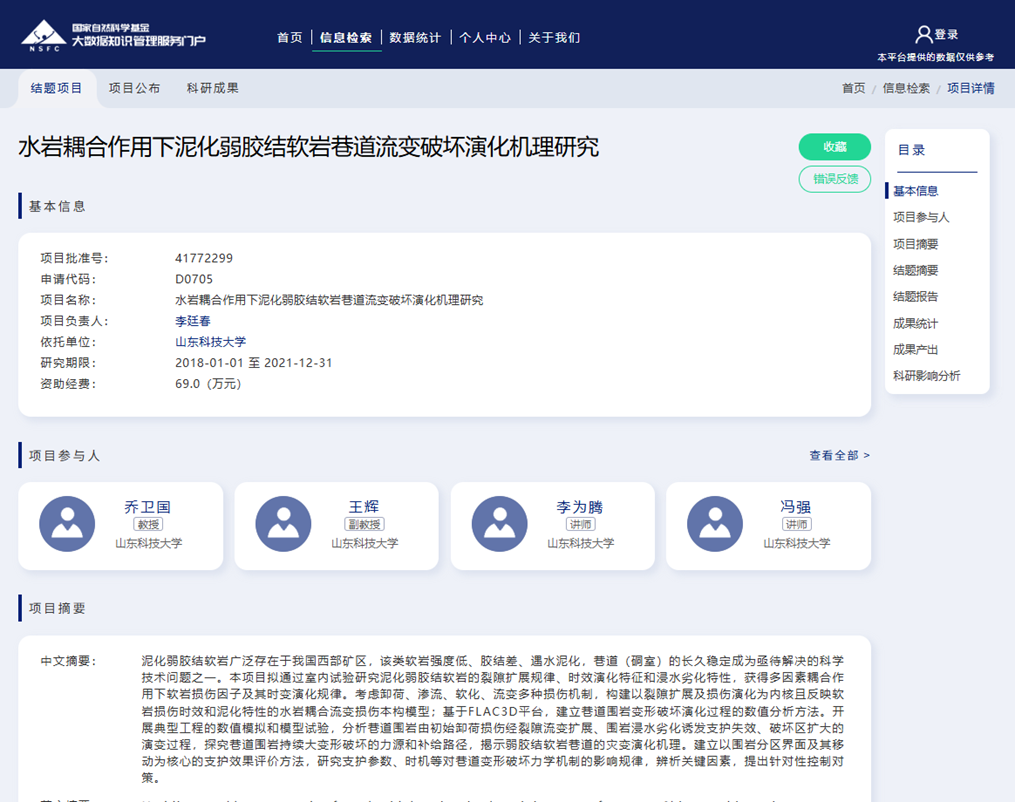Image resolution: width=1015 pixels, height=802 pixels.
Task: Click the login user icon
Action: 924,35
